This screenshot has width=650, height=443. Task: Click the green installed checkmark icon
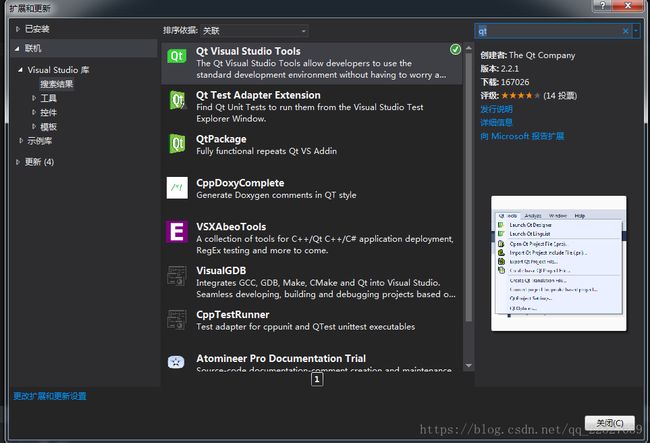pos(455,50)
